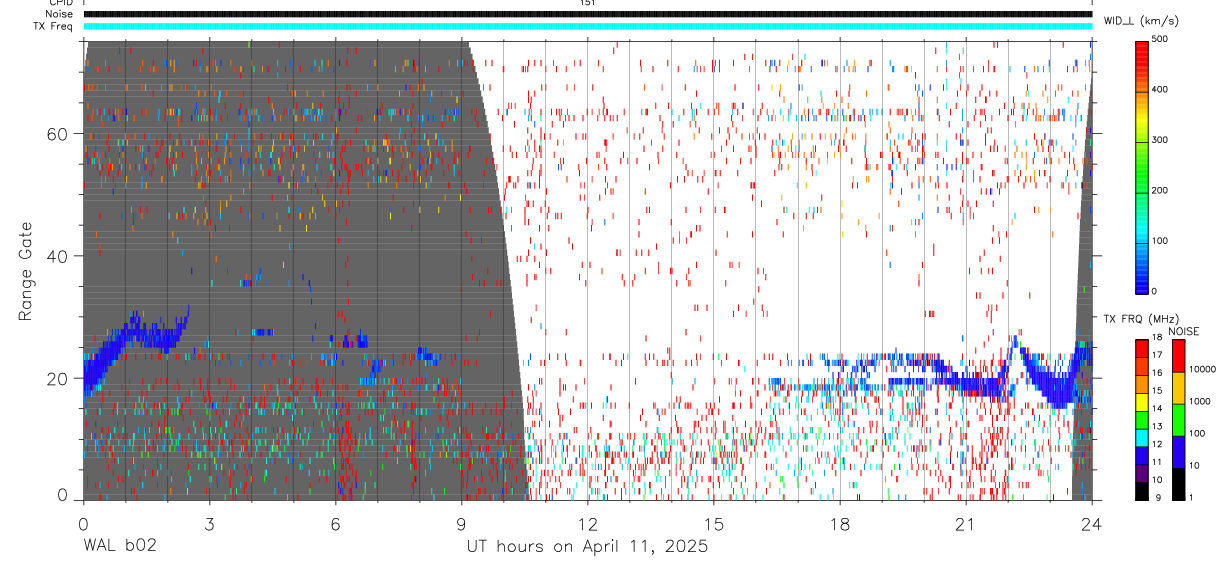Screen dimensions: 1228x567
Task: Click the '500' width colorbar label
Action: (1160, 39)
